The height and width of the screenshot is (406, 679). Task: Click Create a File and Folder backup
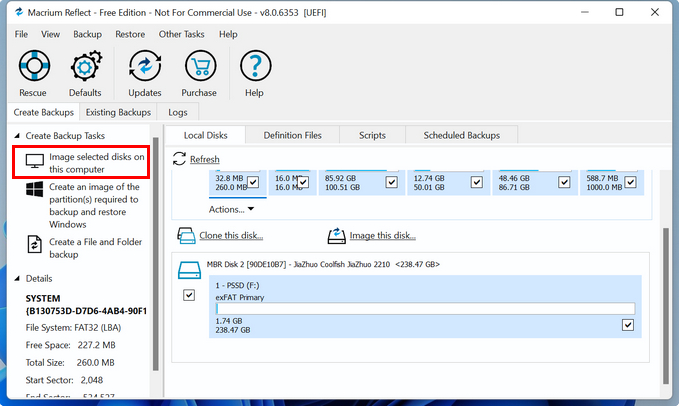coord(96,248)
